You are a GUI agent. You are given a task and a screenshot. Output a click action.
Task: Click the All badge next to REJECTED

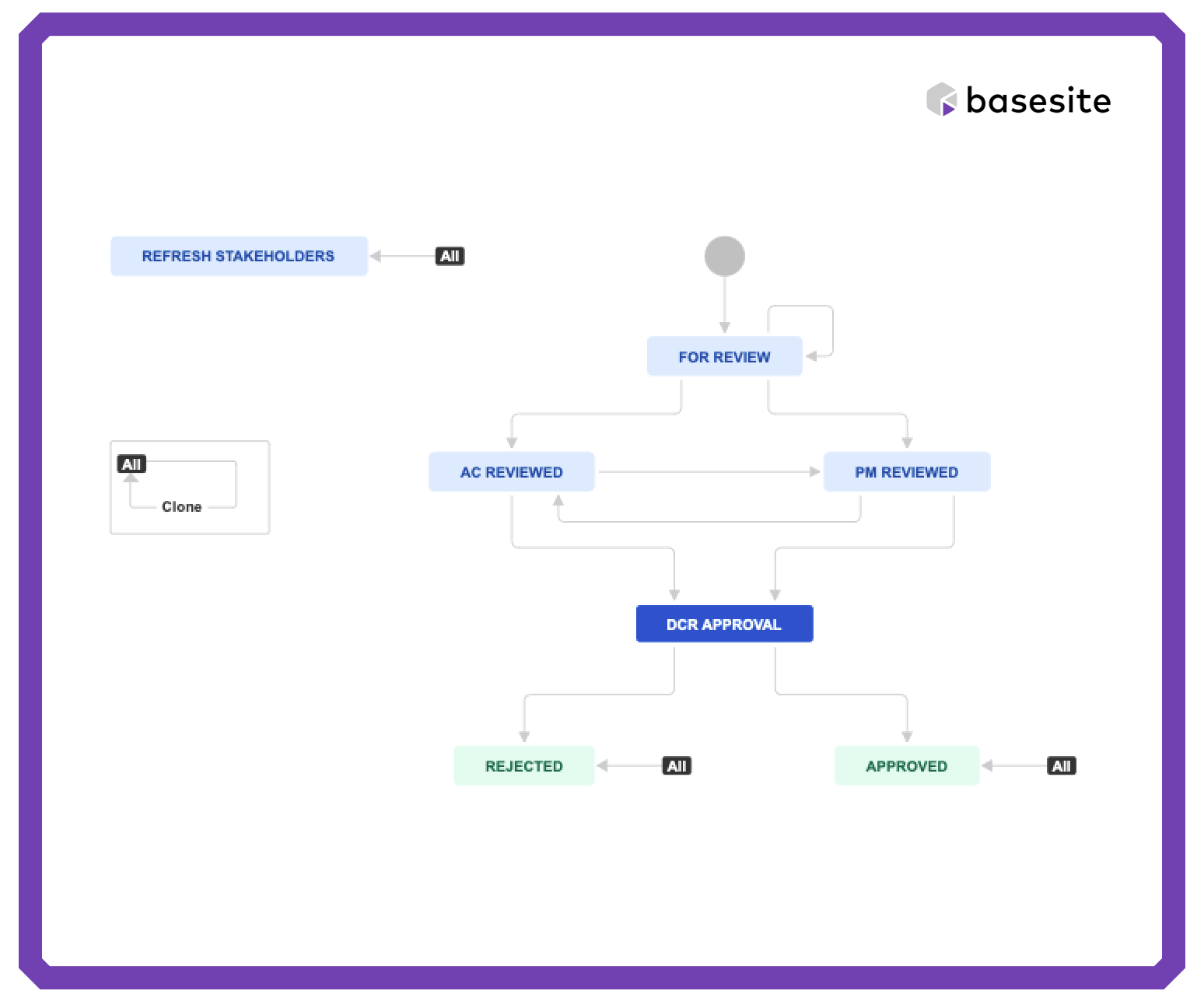pos(677,766)
